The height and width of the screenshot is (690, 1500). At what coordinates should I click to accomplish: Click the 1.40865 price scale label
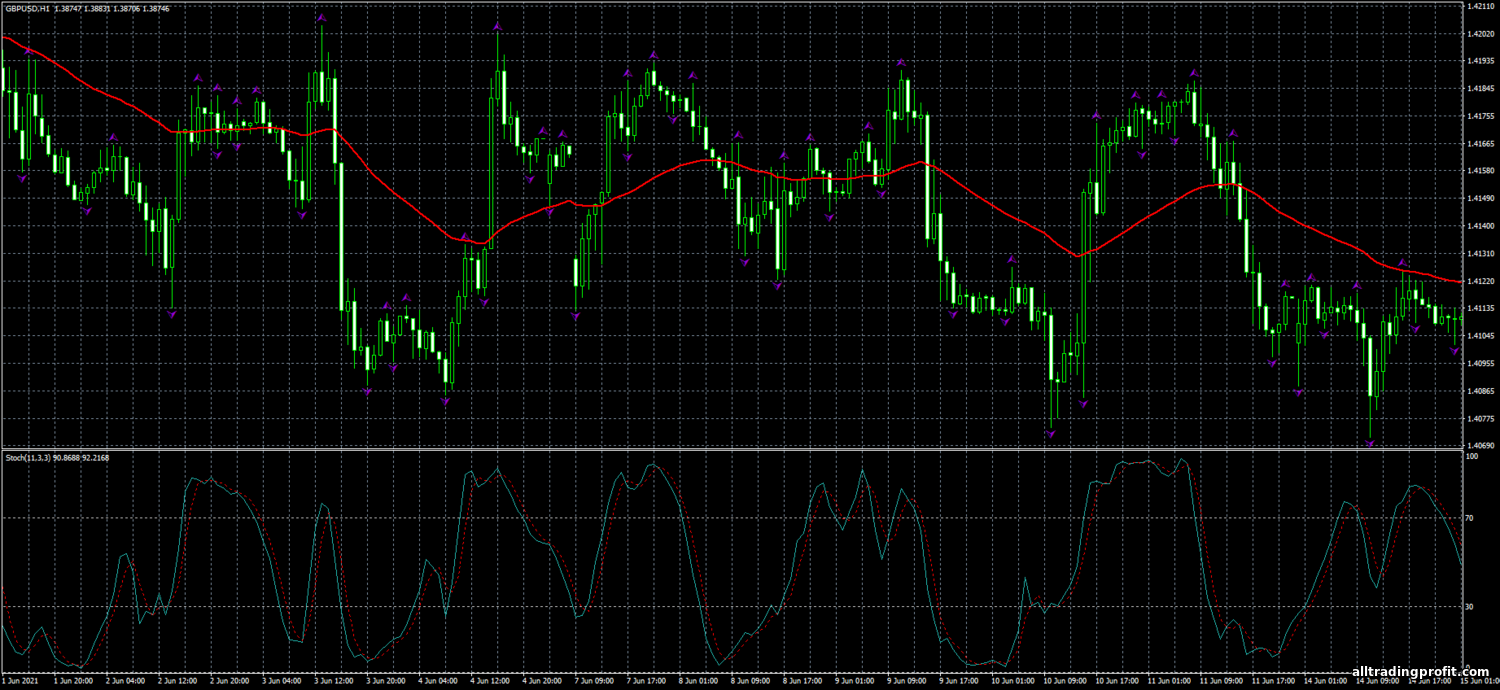pyautogui.click(x=1481, y=391)
